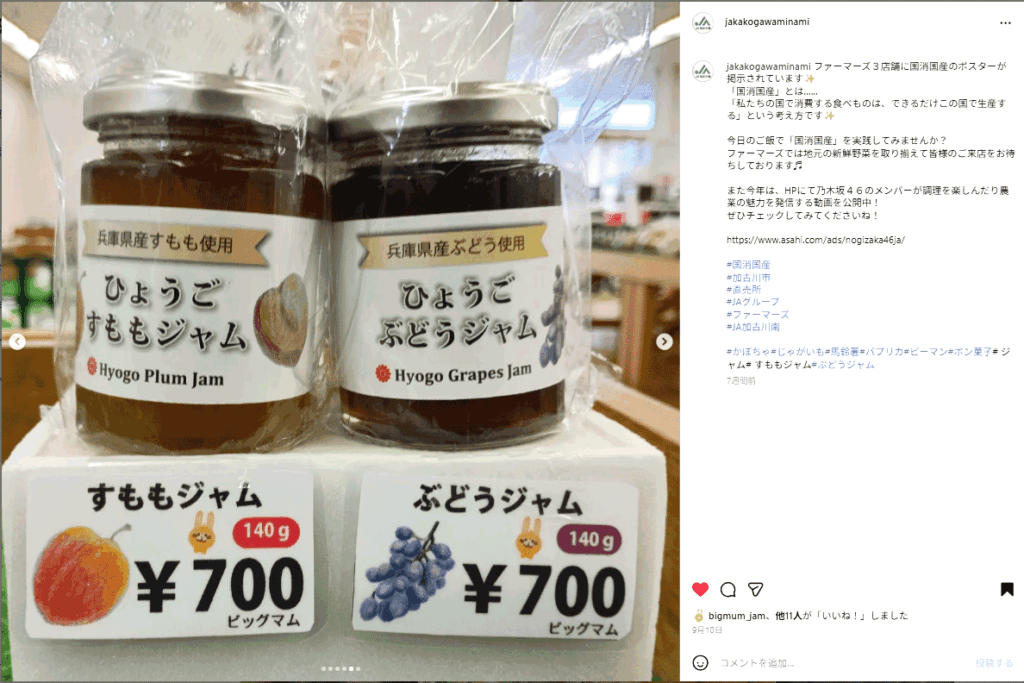1024x683 pixels.
Task: Open the #国消国産 hashtag
Action: [x=748, y=264]
